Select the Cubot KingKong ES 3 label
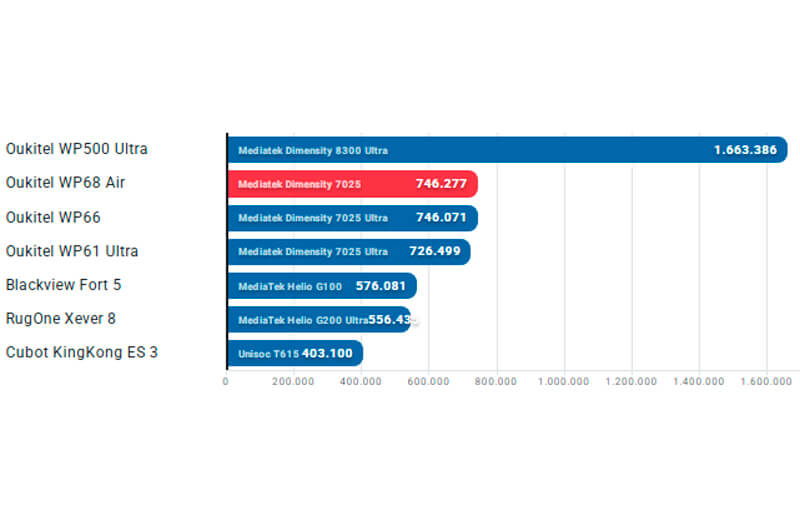The width and height of the screenshot is (800, 520). click(x=82, y=352)
